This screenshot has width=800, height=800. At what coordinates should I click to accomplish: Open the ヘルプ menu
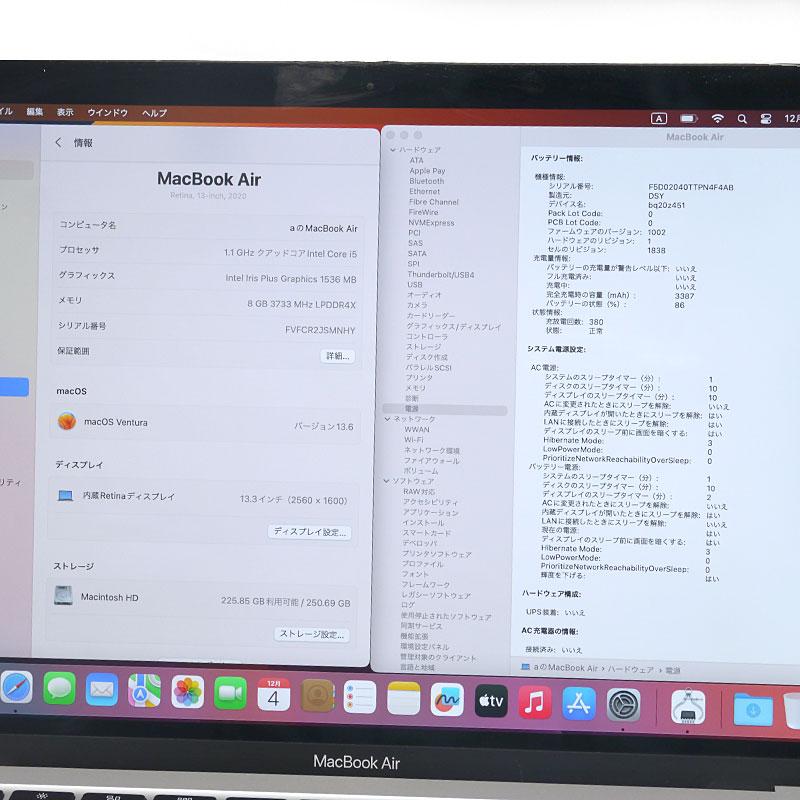(155, 113)
